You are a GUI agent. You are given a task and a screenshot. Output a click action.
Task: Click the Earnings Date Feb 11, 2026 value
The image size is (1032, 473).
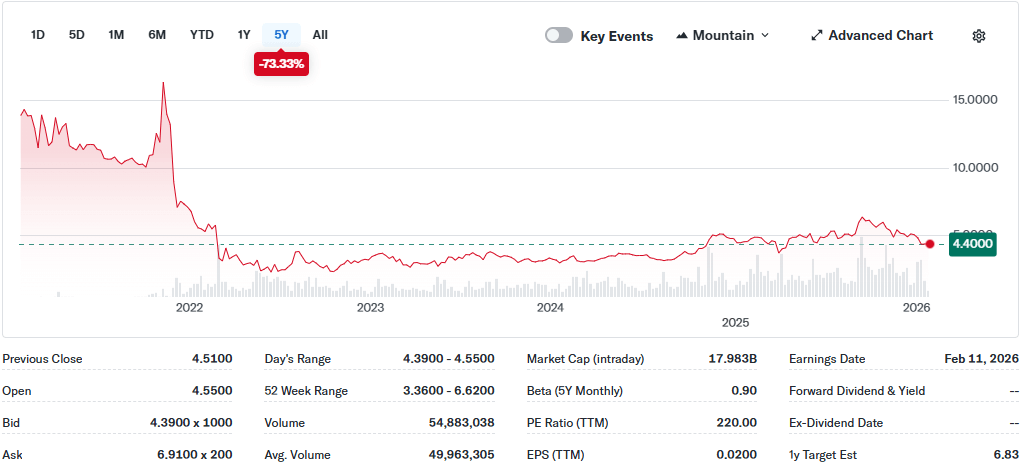pyautogui.click(x=981, y=359)
